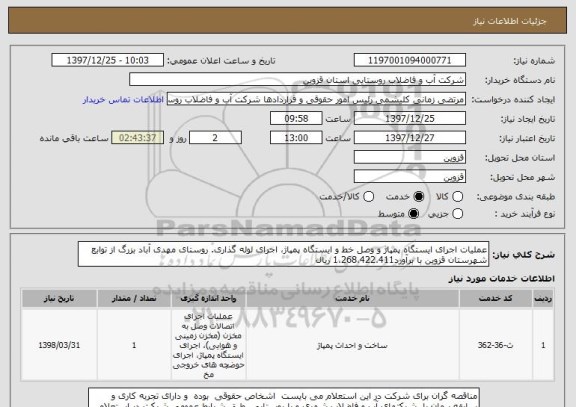576x407 pixels.
Task: Click the طبقه بندی موضوعی label
Action: (516, 197)
